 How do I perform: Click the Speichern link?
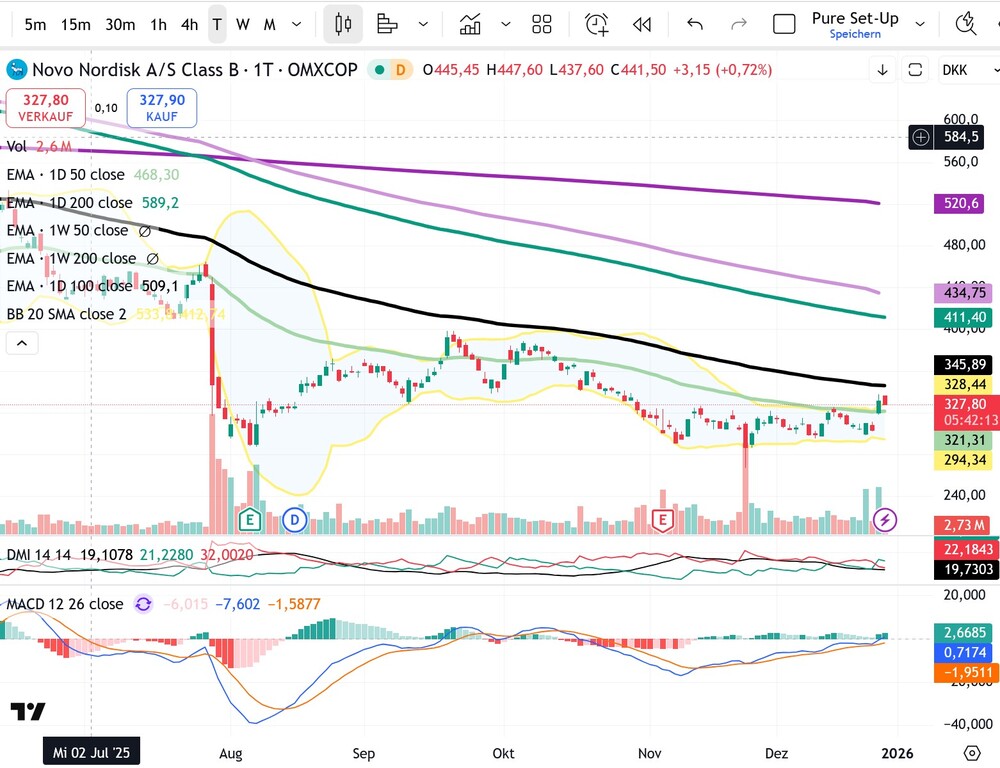click(855, 34)
